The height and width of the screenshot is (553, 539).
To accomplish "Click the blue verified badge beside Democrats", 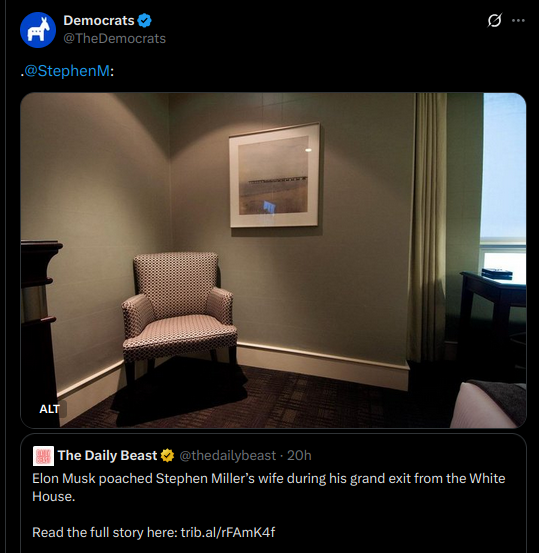I will [x=144, y=20].
